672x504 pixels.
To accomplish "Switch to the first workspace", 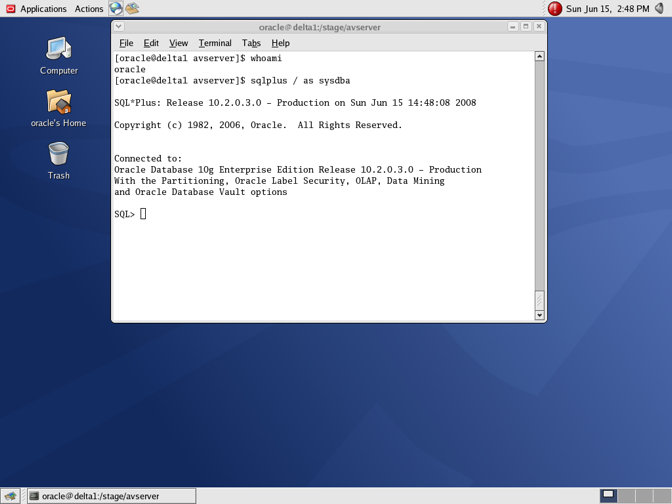I will [608, 496].
